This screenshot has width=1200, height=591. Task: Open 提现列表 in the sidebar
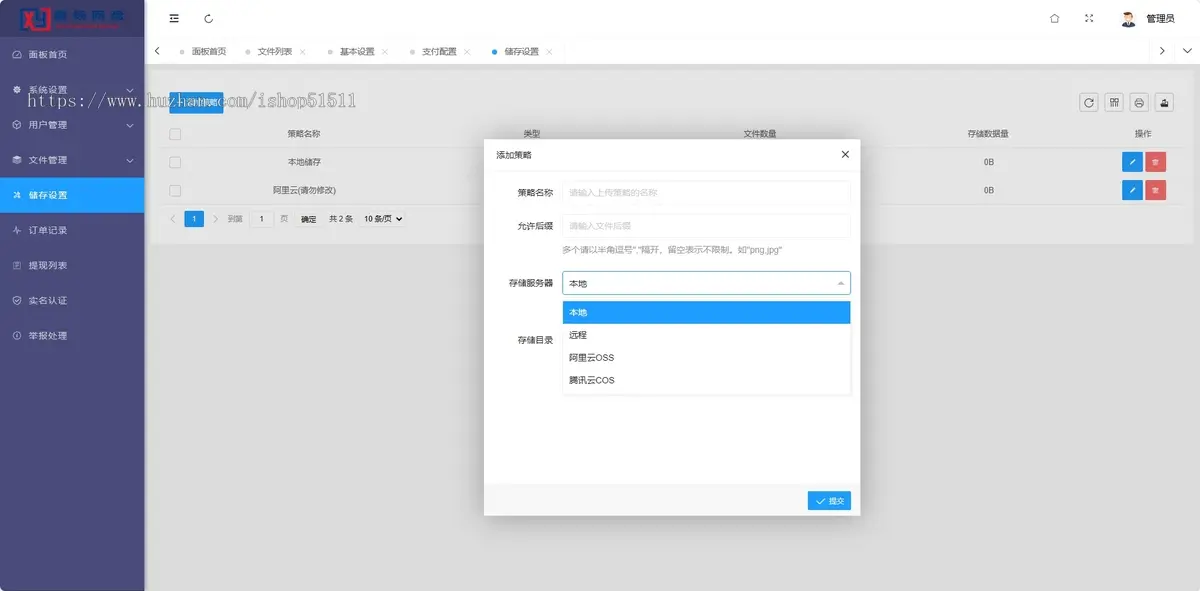coord(72,265)
